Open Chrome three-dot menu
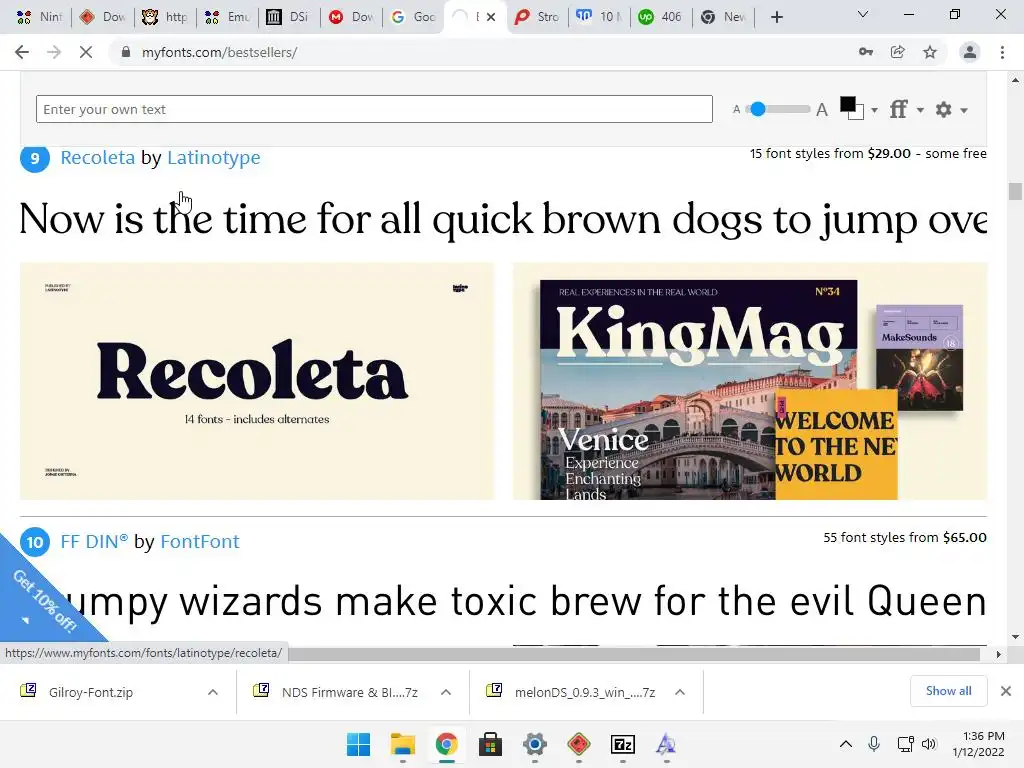The width and height of the screenshot is (1024, 768). click(x=1002, y=52)
